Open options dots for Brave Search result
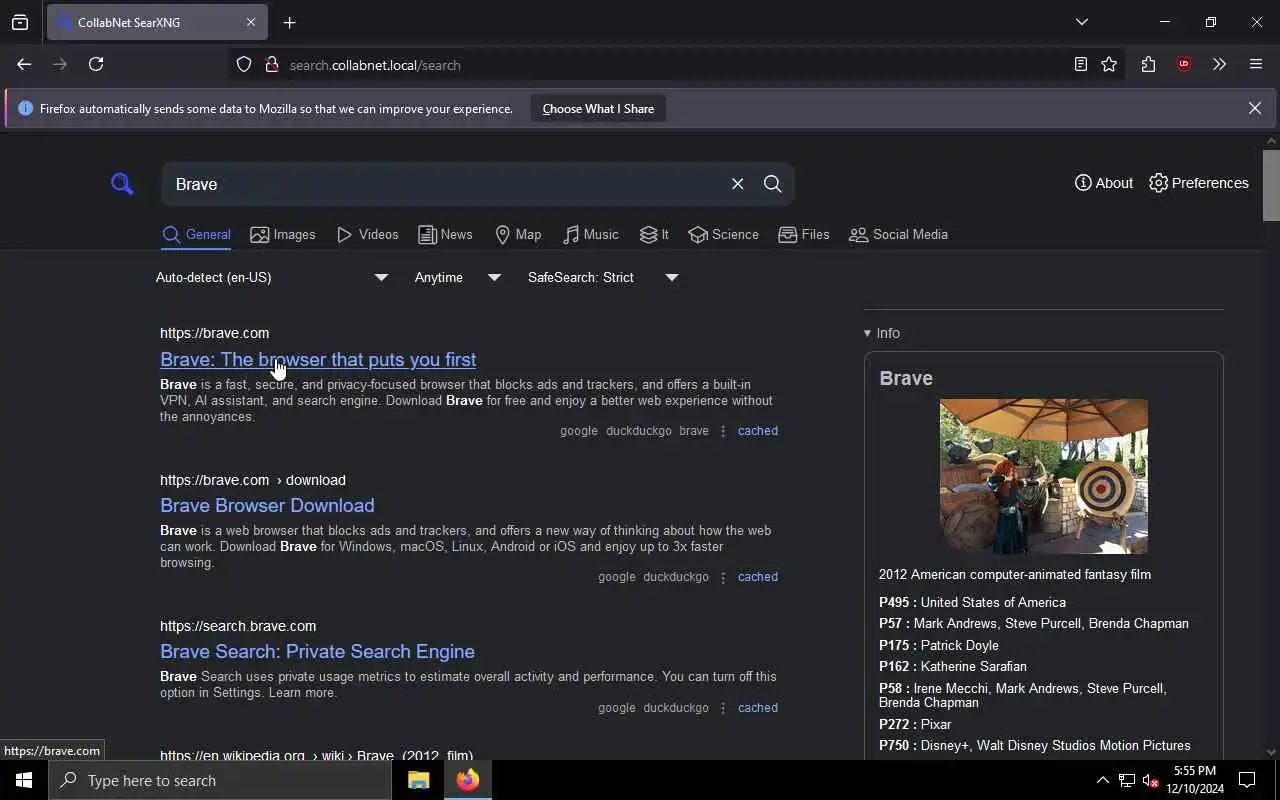 point(723,708)
